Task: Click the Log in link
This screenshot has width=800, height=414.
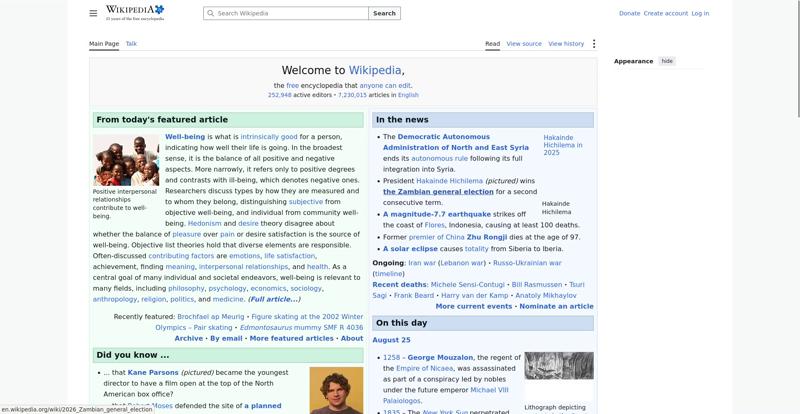Action: pyautogui.click(x=700, y=13)
